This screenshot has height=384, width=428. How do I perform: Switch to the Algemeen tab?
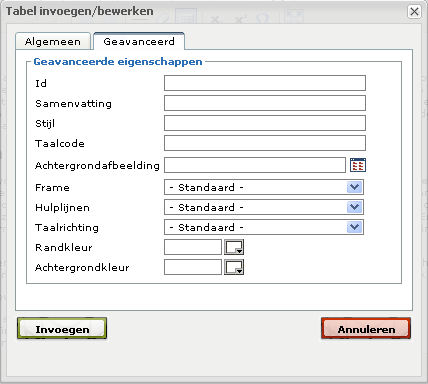tap(53, 41)
